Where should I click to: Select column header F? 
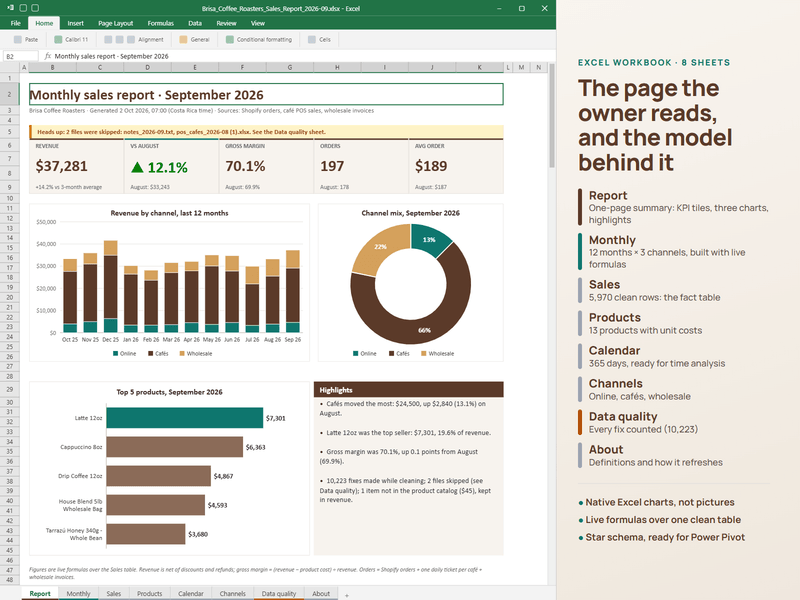click(242, 67)
